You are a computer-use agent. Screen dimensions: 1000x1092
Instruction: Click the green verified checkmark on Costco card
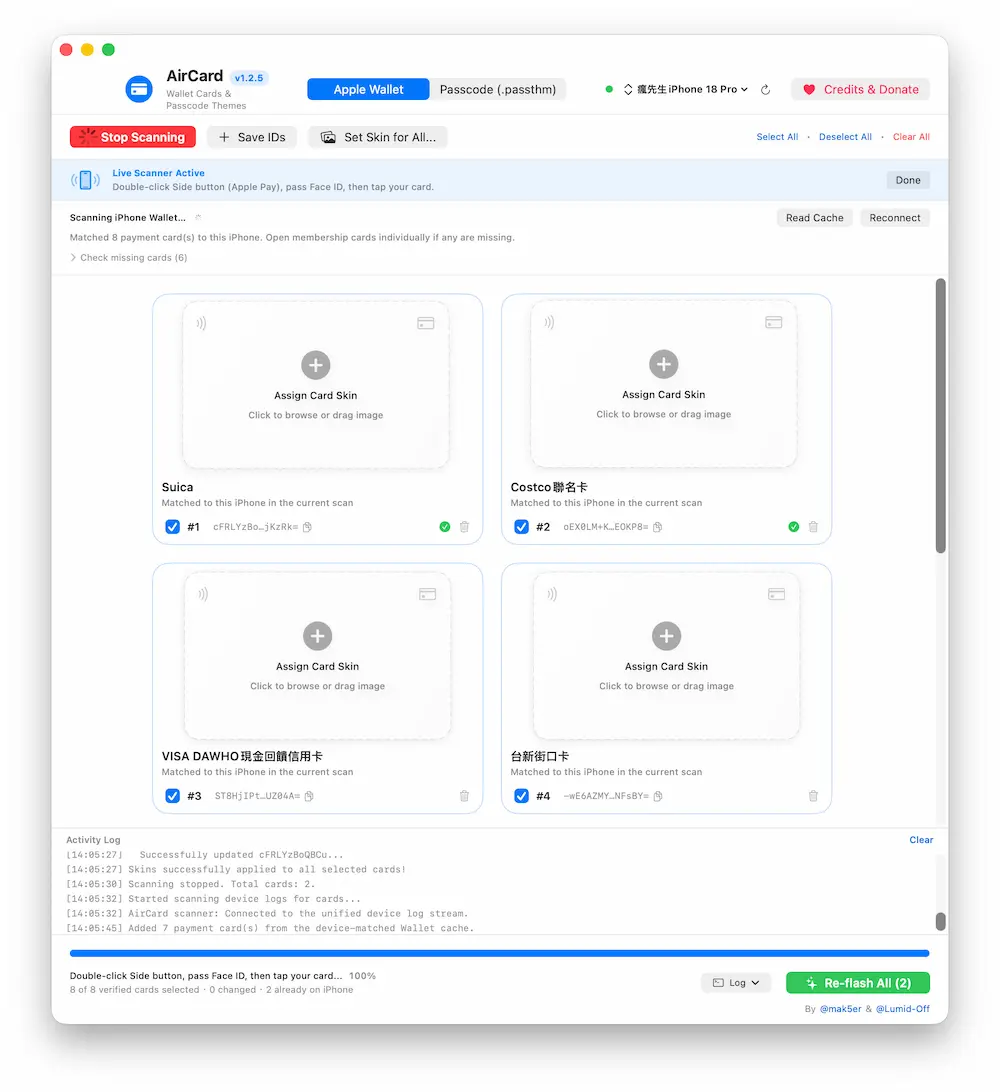click(x=794, y=527)
